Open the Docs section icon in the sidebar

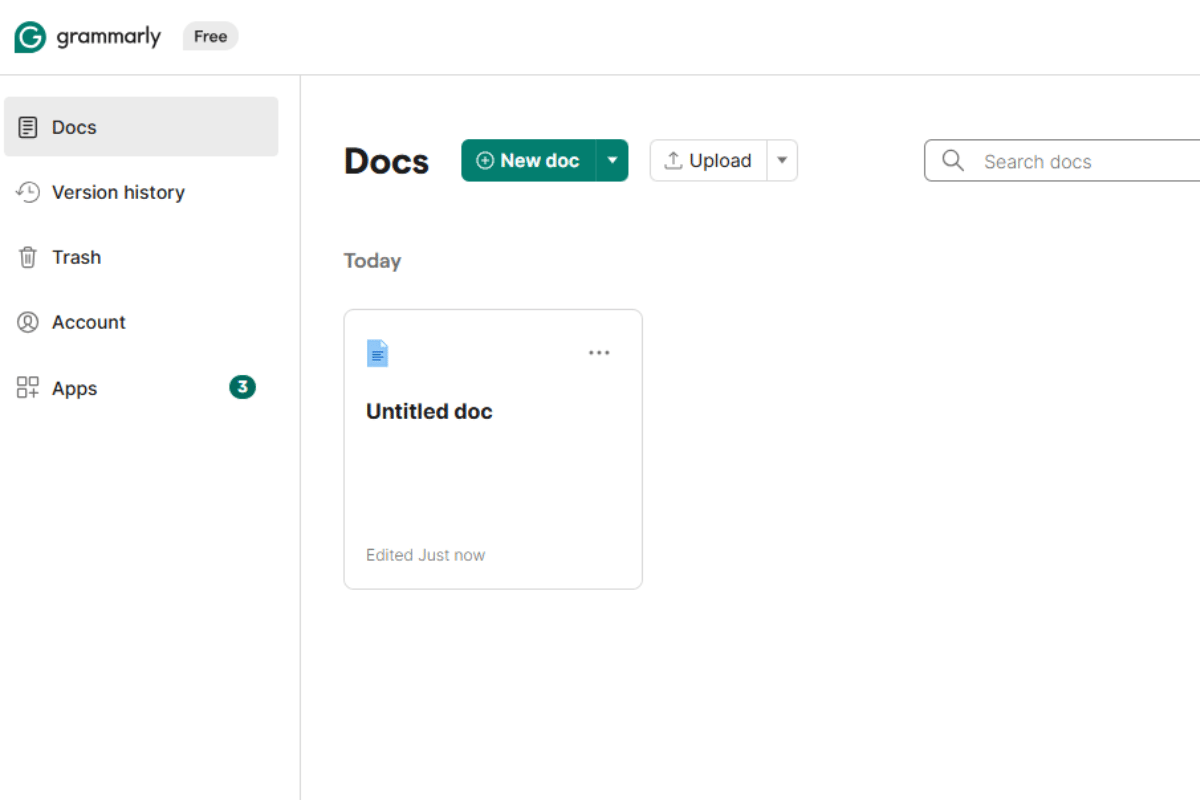coord(27,126)
